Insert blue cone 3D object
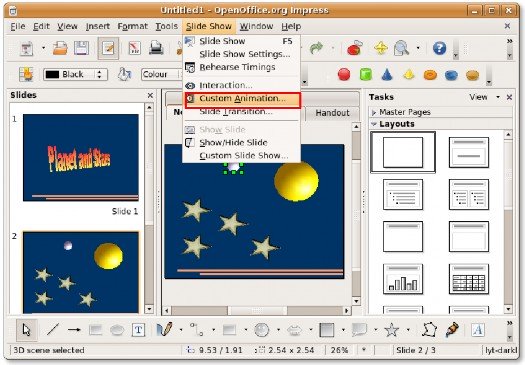Viewport: 525px width, 365px height. [x=387, y=75]
